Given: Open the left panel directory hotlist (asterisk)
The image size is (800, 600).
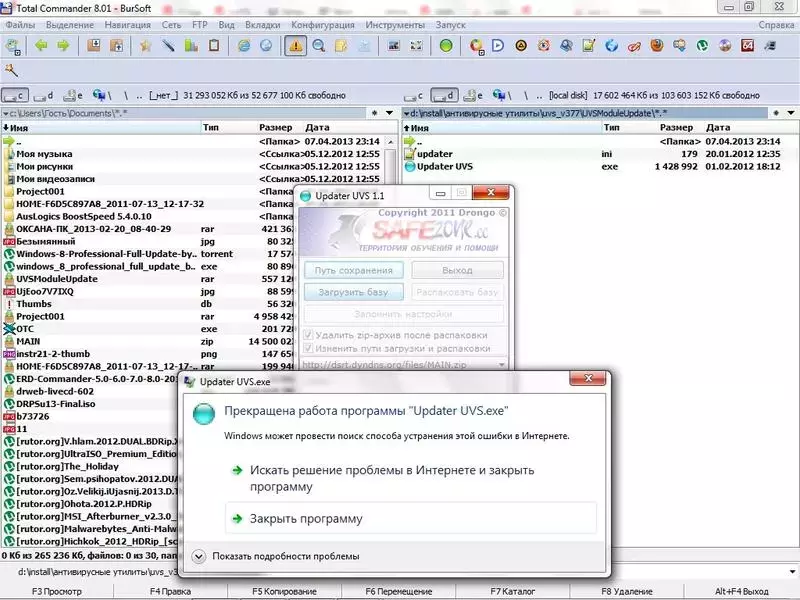Looking at the screenshot, I should [x=374, y=113].
